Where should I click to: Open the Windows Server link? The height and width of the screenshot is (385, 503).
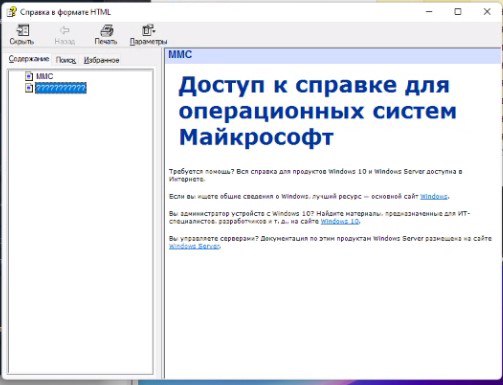point(194,246)
